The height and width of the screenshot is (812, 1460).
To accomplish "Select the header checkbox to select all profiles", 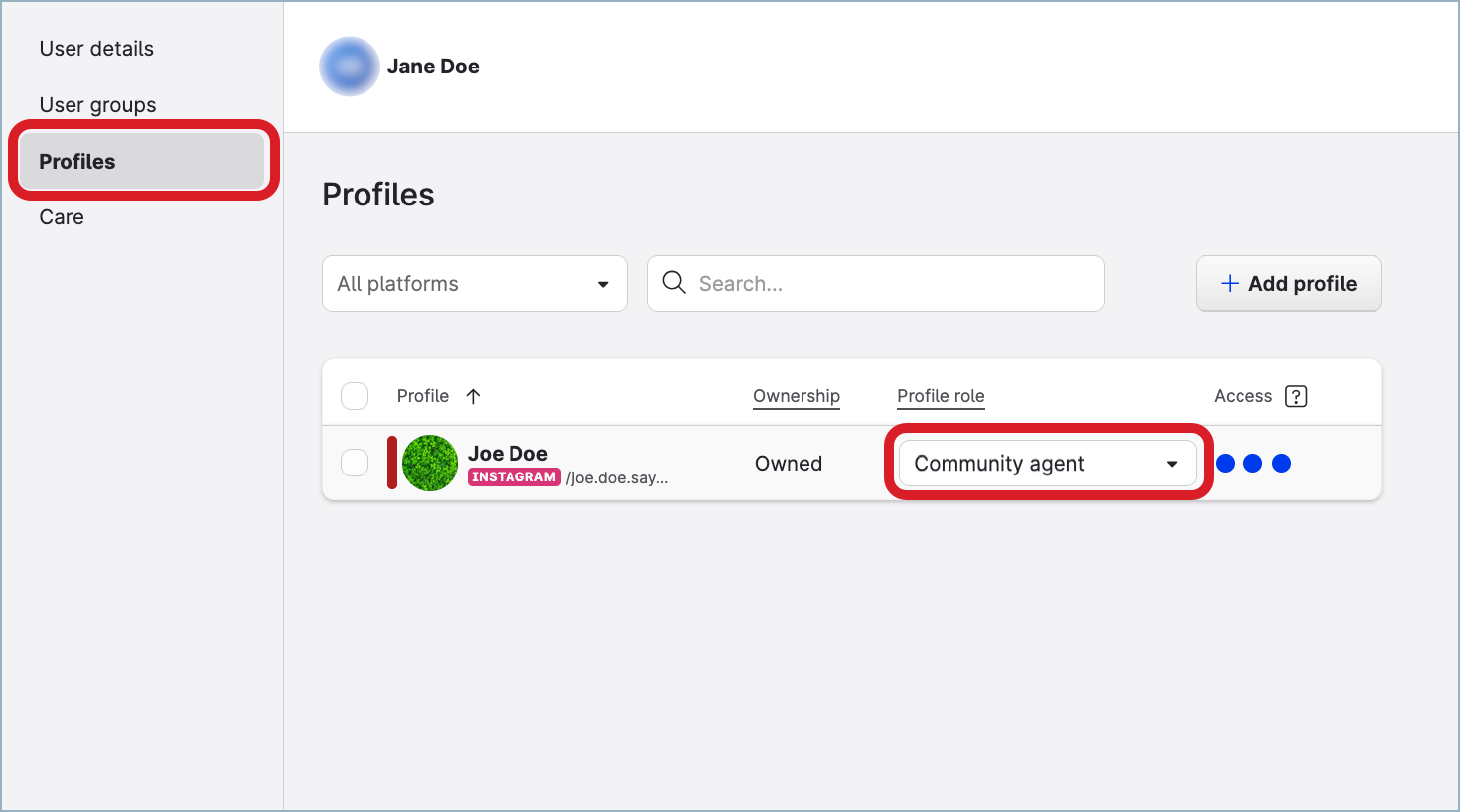I will [x=355, y=395].
